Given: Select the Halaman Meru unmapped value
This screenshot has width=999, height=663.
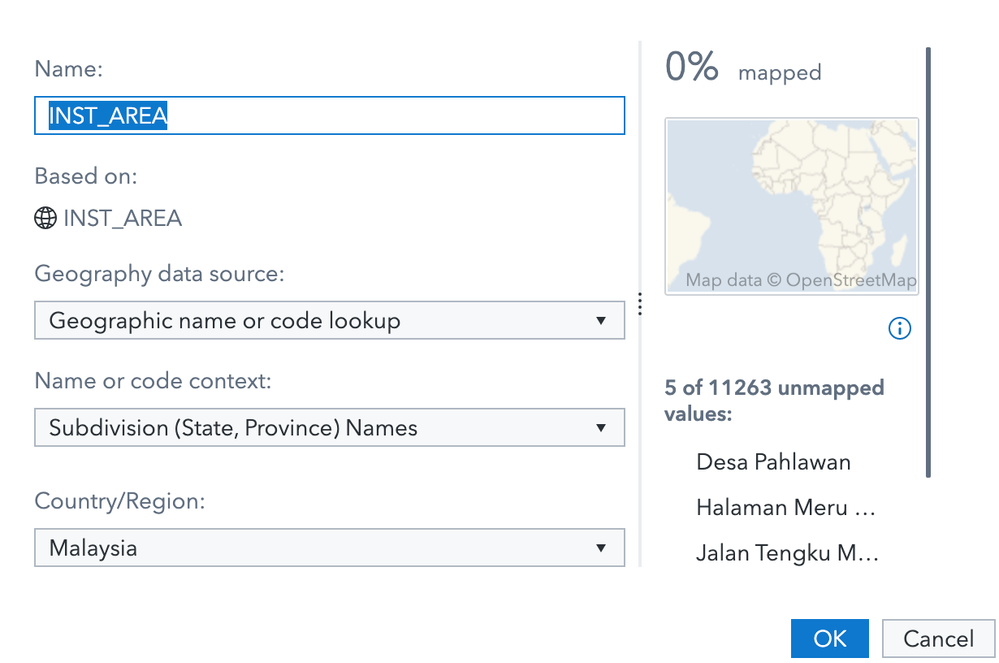Looking at the screenshot, I should 785,508.
